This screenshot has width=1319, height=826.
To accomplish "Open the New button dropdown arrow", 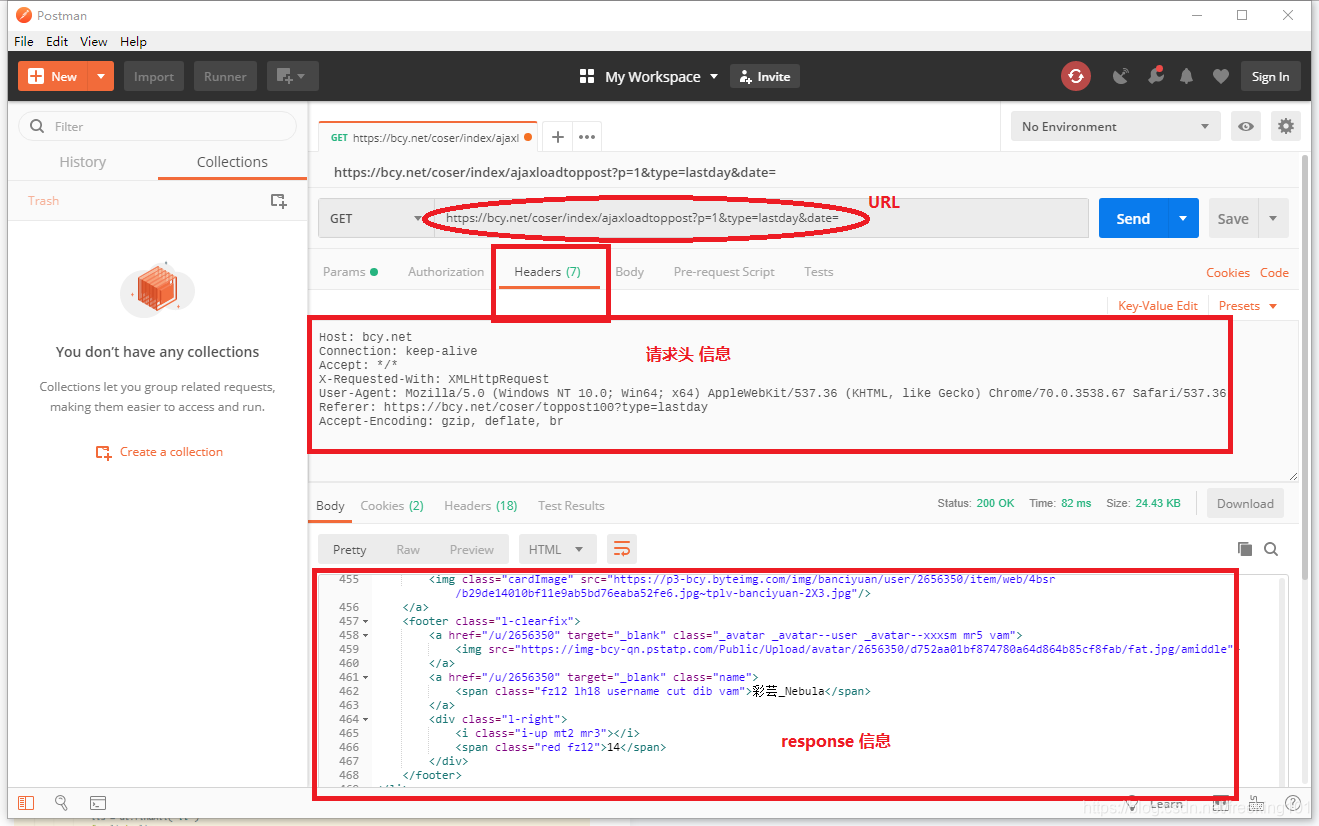I will point(102,76).
